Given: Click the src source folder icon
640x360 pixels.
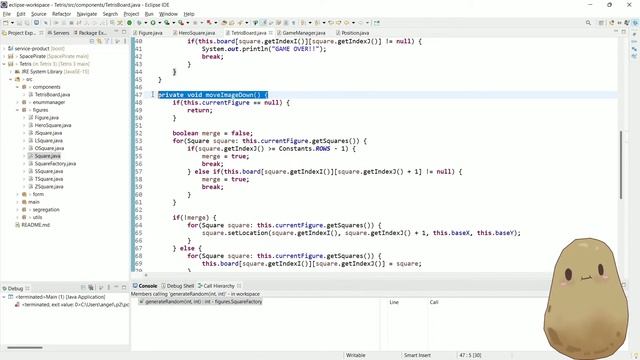Looking at the screenshot, I should point(18,79).
